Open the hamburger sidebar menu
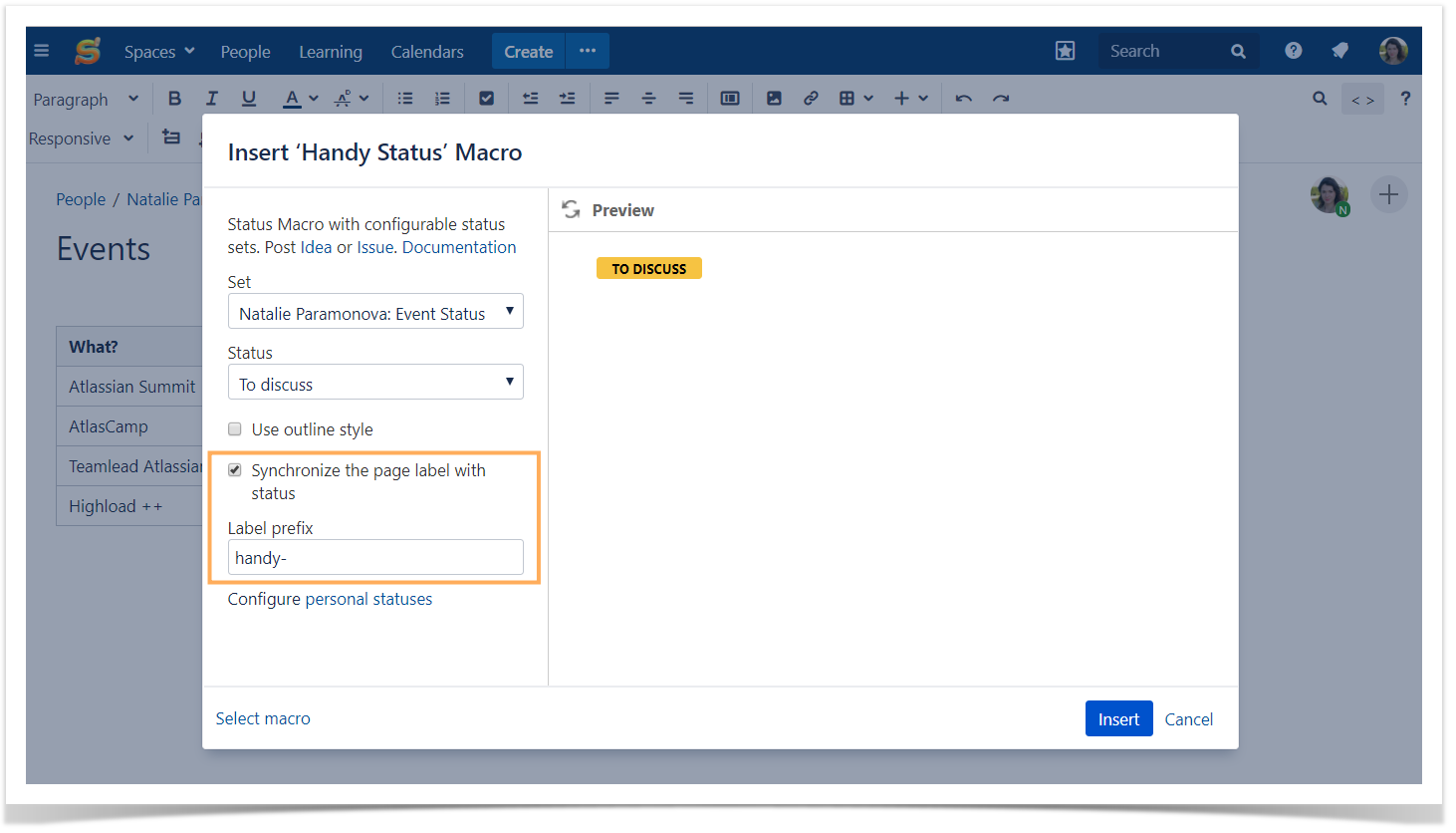Image resolution: width=1456 pixels, height=833 pixels. point(42,51)
